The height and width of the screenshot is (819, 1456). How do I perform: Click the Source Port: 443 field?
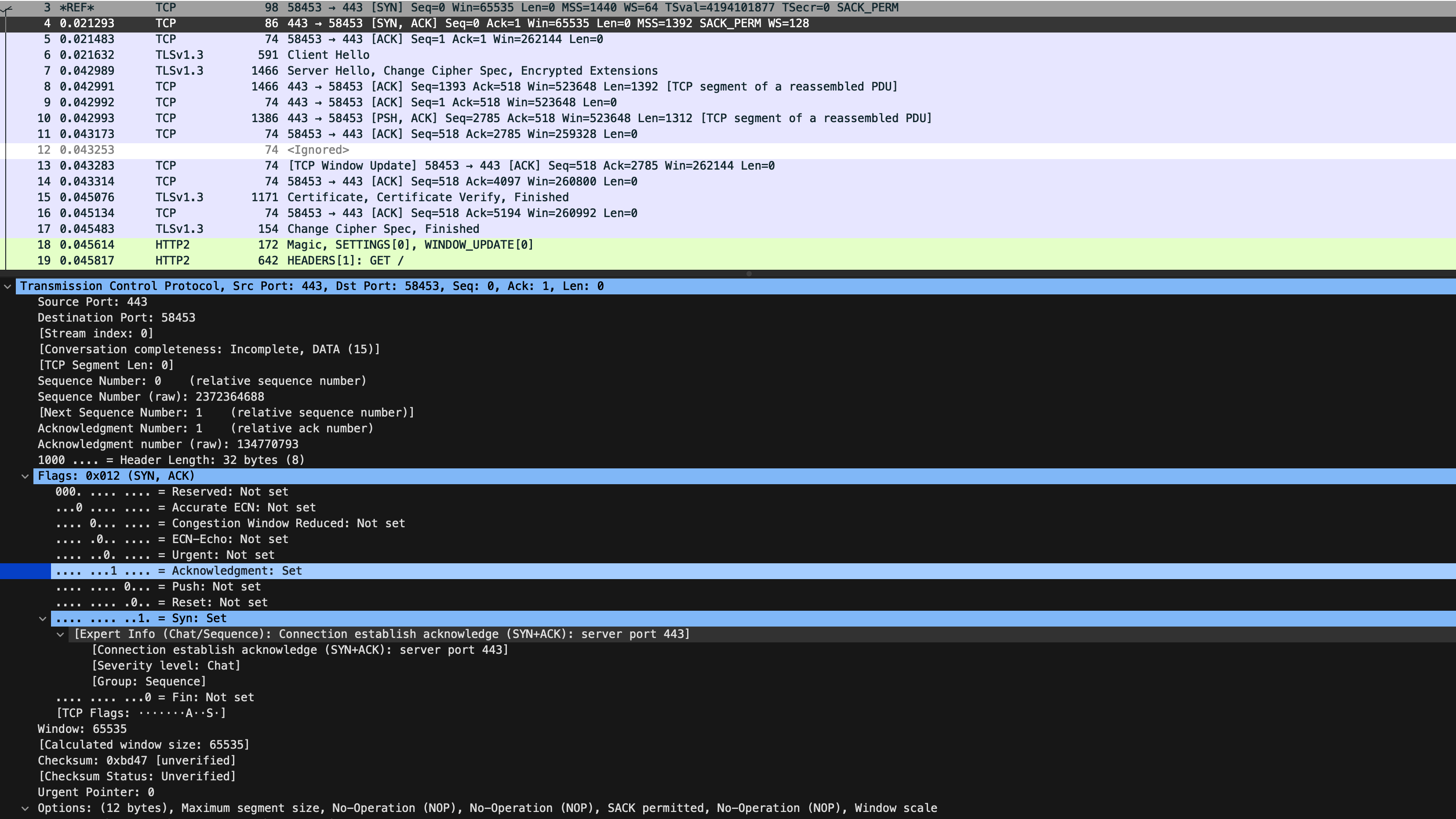click(92, 302)
